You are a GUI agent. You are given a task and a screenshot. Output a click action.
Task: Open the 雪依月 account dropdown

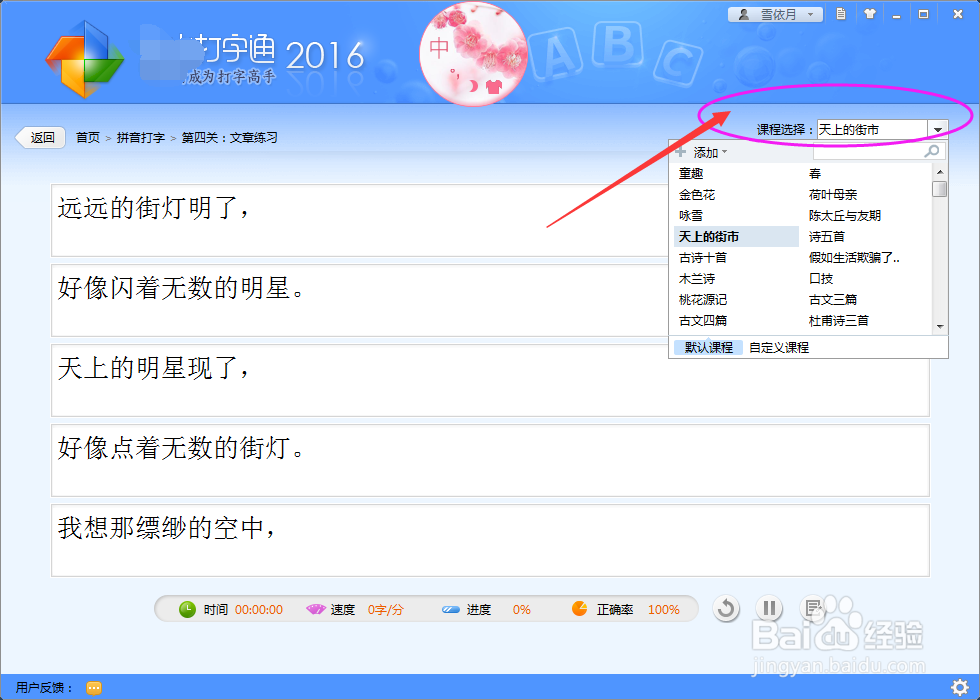775,14
